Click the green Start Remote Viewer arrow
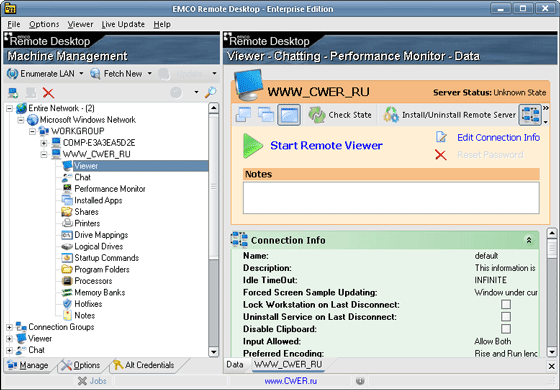The width and height of the screenshot is (560, 390). coord(252,145)
